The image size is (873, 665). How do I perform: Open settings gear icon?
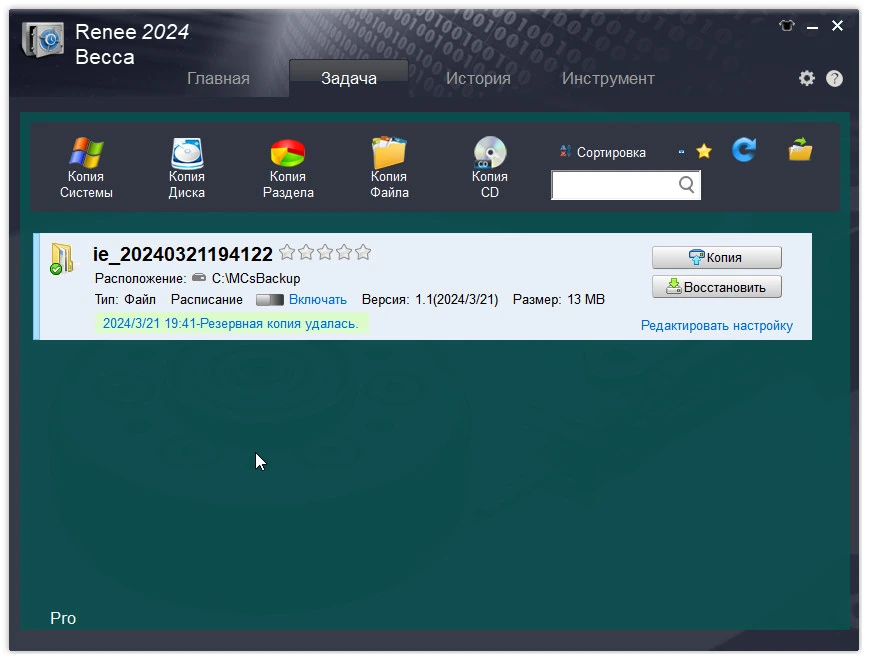click(807, 78)
